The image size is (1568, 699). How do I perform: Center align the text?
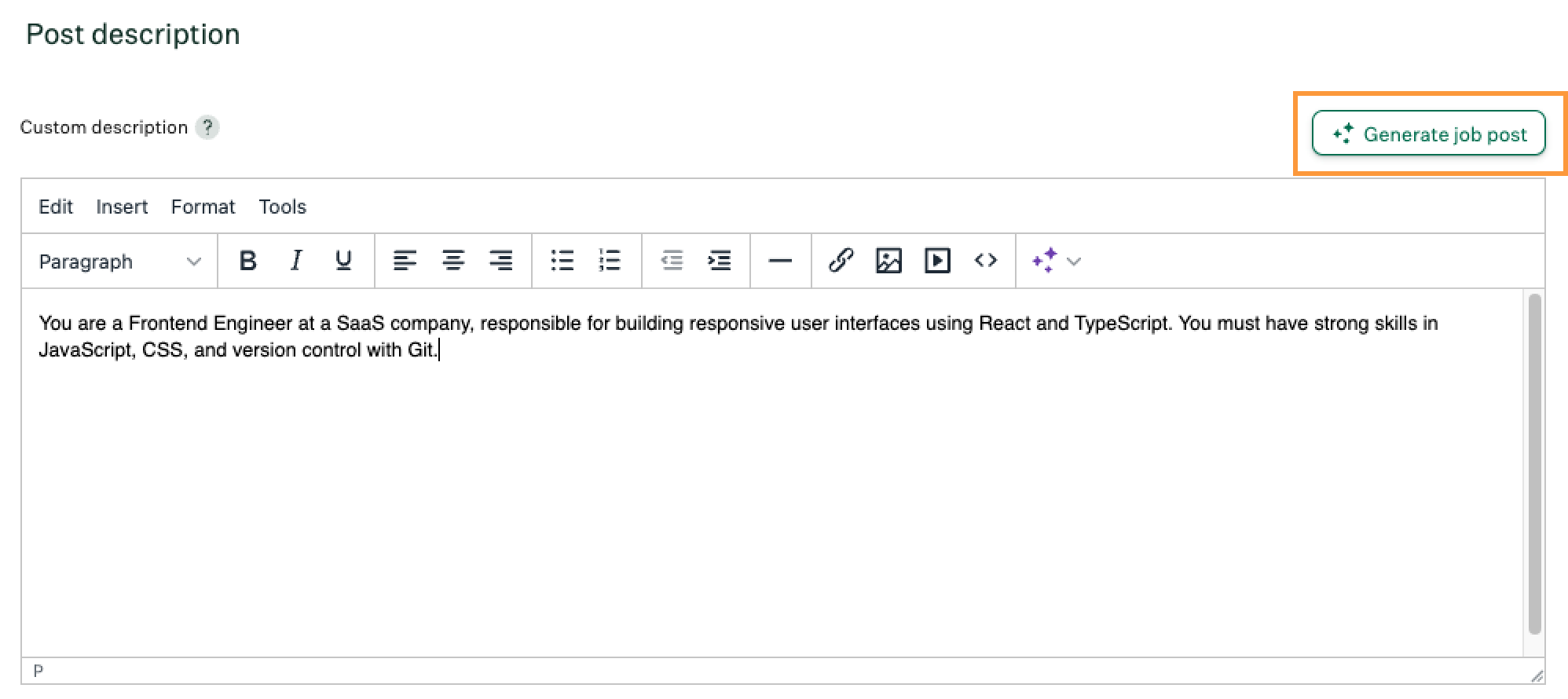pos(452,261)
